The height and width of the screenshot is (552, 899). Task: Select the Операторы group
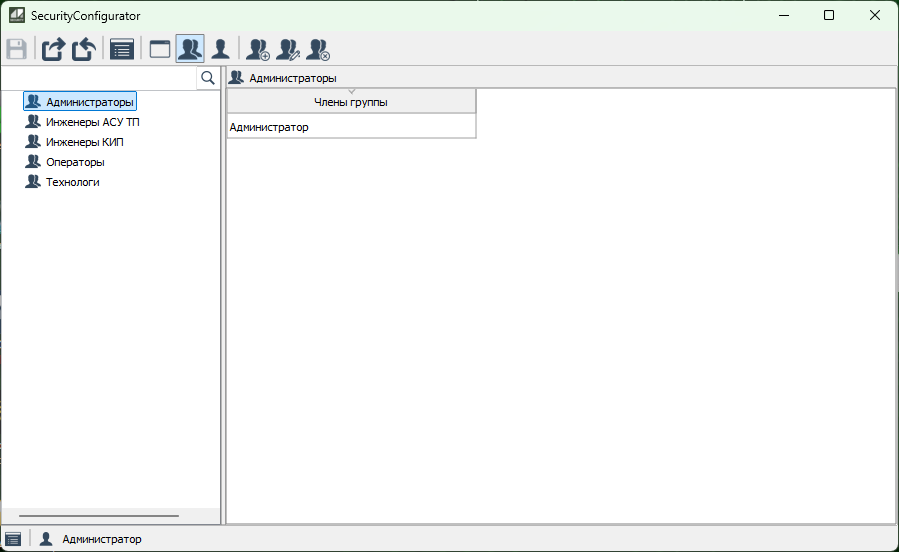pos(75,162)
